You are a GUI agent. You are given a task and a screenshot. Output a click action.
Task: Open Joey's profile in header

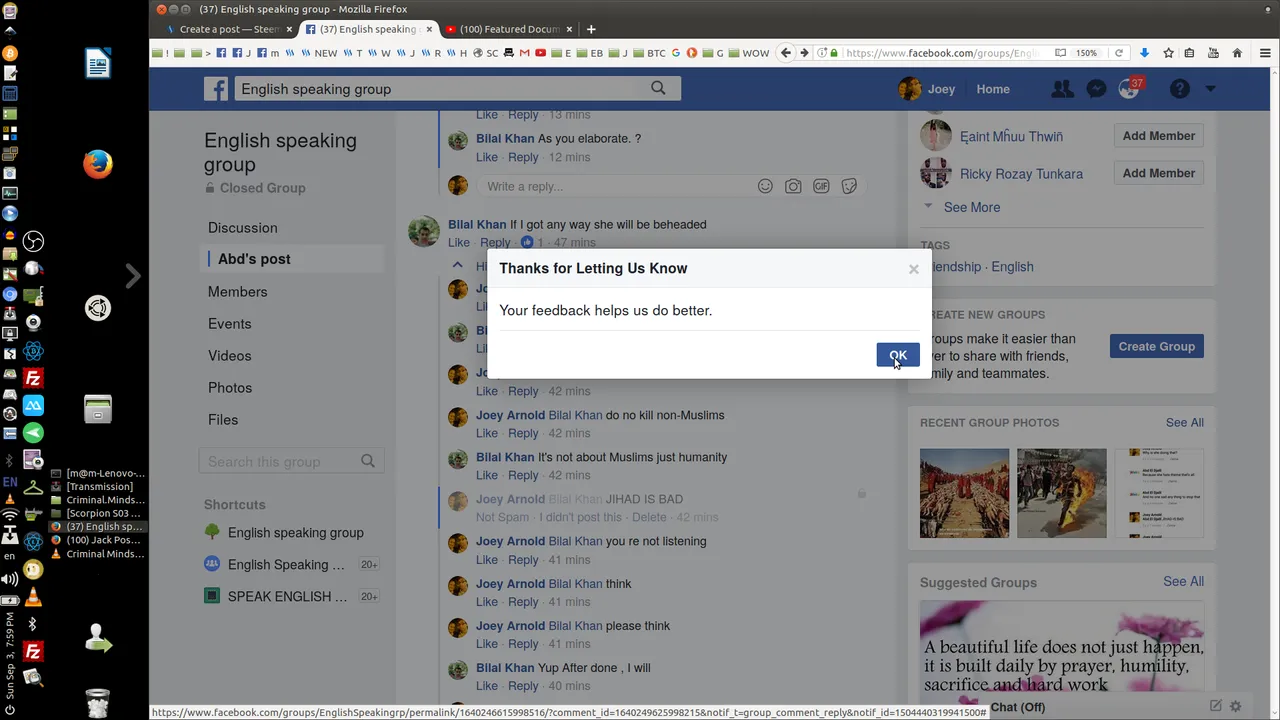pyautogui.click(x=927, y=89)
